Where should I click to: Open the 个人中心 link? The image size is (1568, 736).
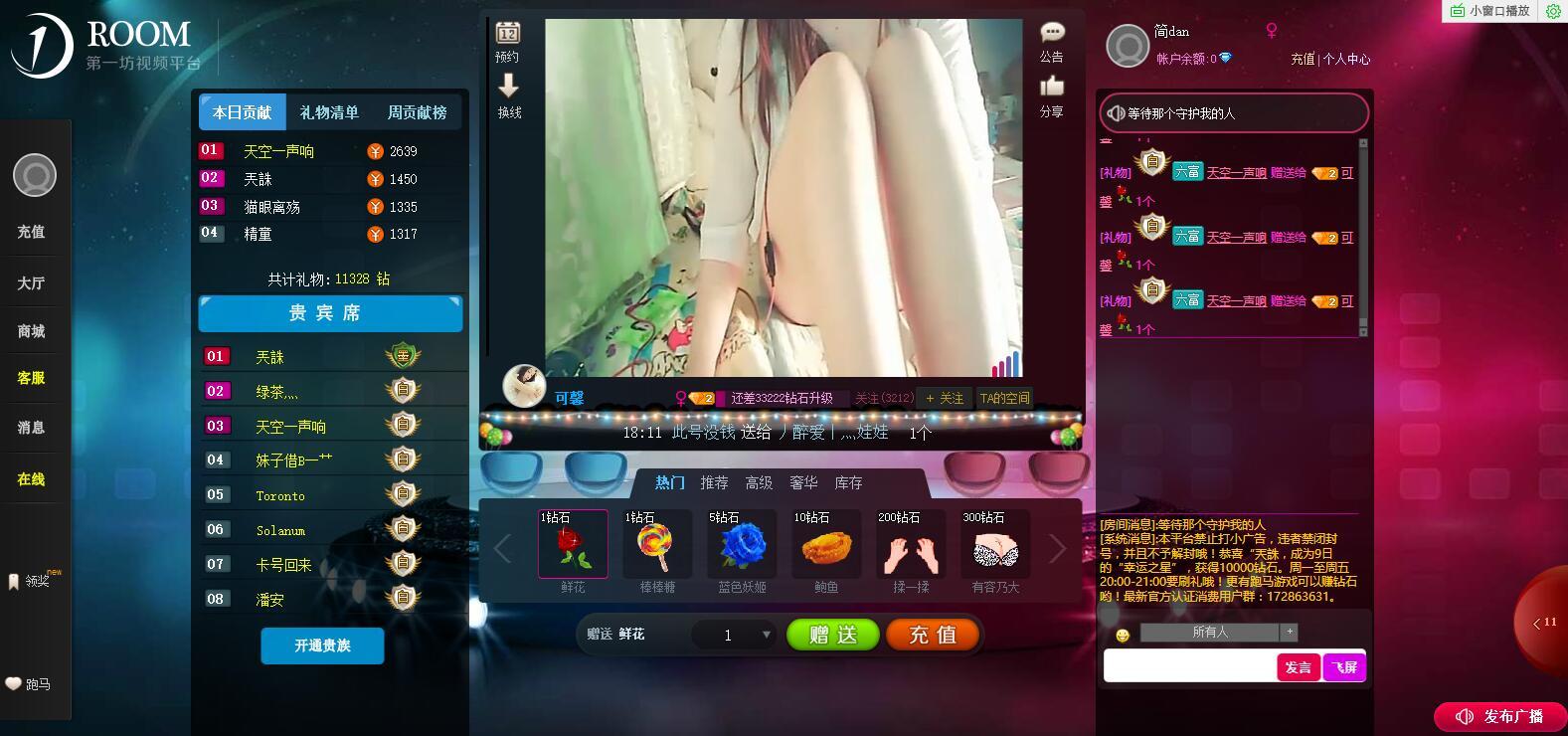coord(1346,59)
